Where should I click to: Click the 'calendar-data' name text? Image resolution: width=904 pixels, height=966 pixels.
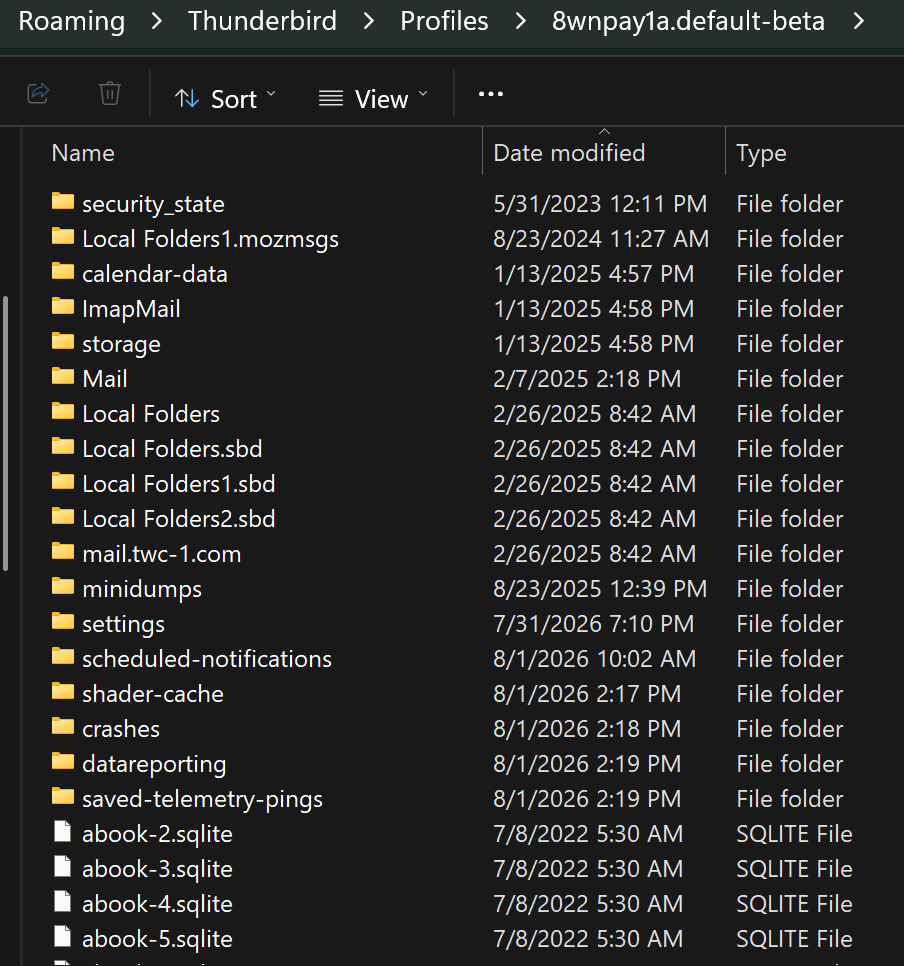pos(155,274)
